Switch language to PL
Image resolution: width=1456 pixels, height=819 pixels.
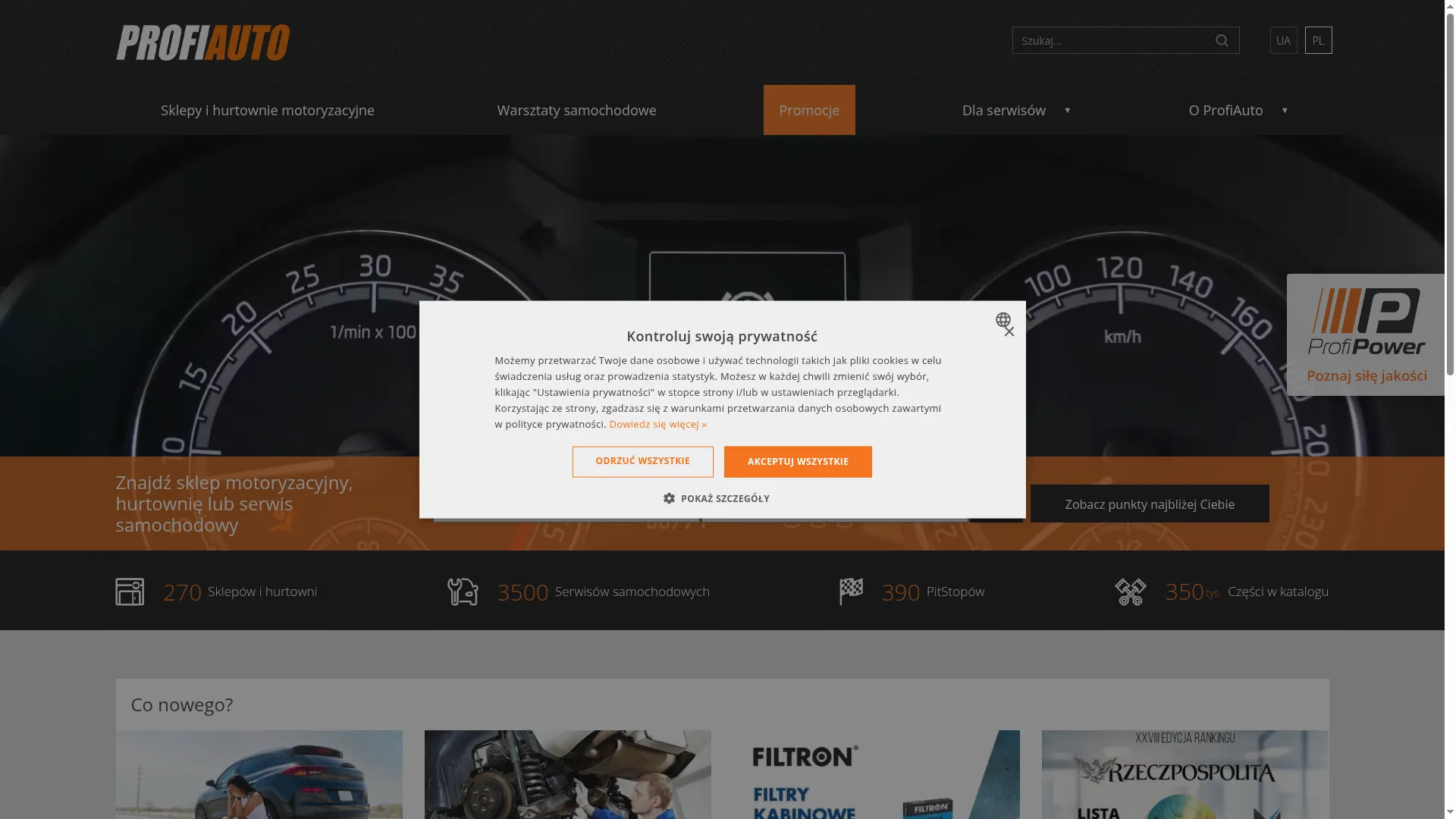pyautogui.click(x=1318, y=40)
